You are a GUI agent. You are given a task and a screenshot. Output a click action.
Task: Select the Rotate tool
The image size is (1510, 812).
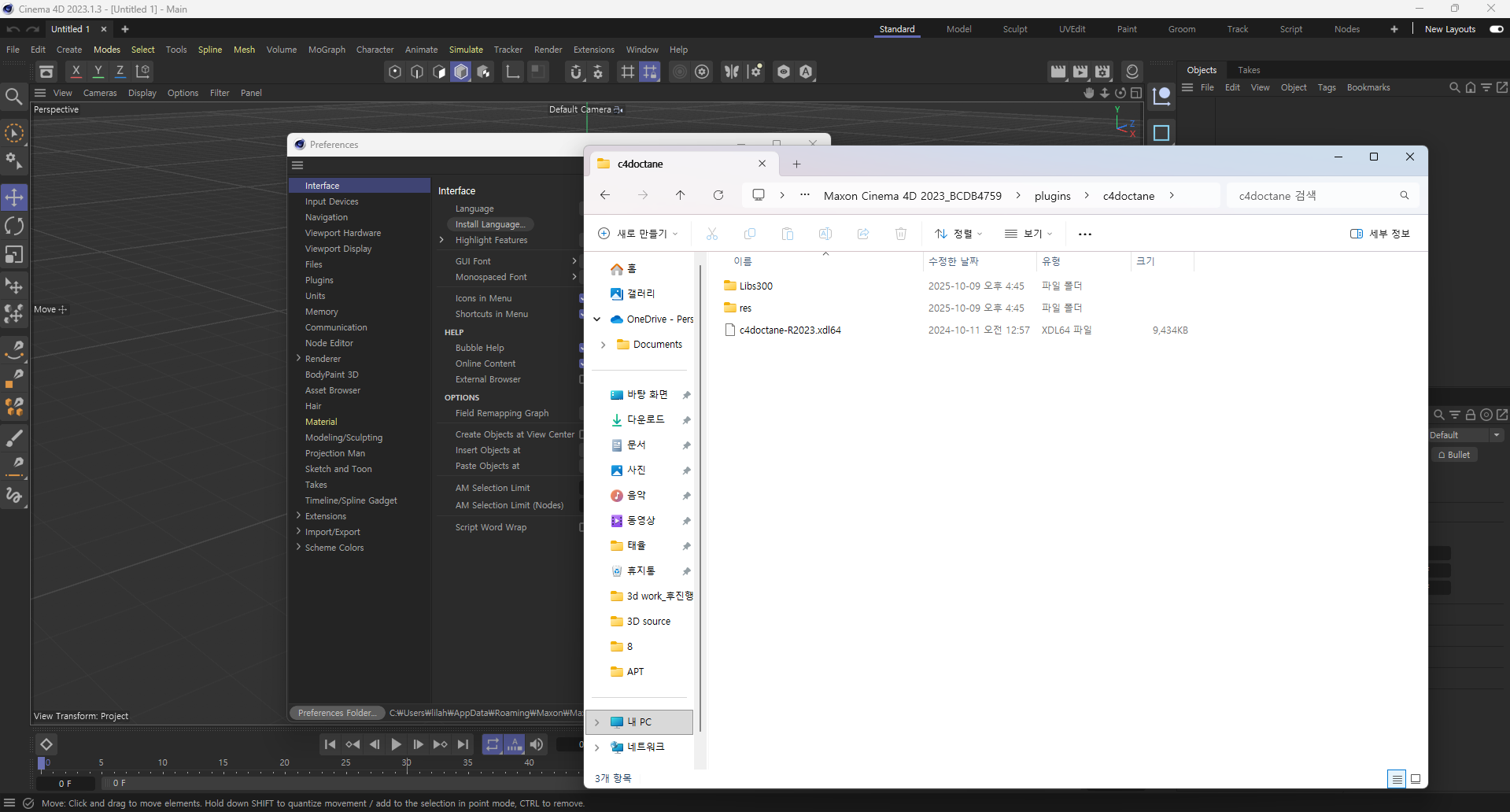coord(14,227)
